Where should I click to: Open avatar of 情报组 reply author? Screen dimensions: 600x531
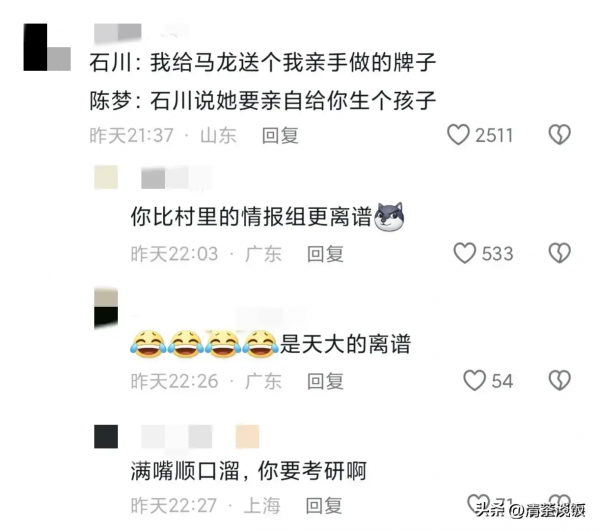tap(106, 177)
